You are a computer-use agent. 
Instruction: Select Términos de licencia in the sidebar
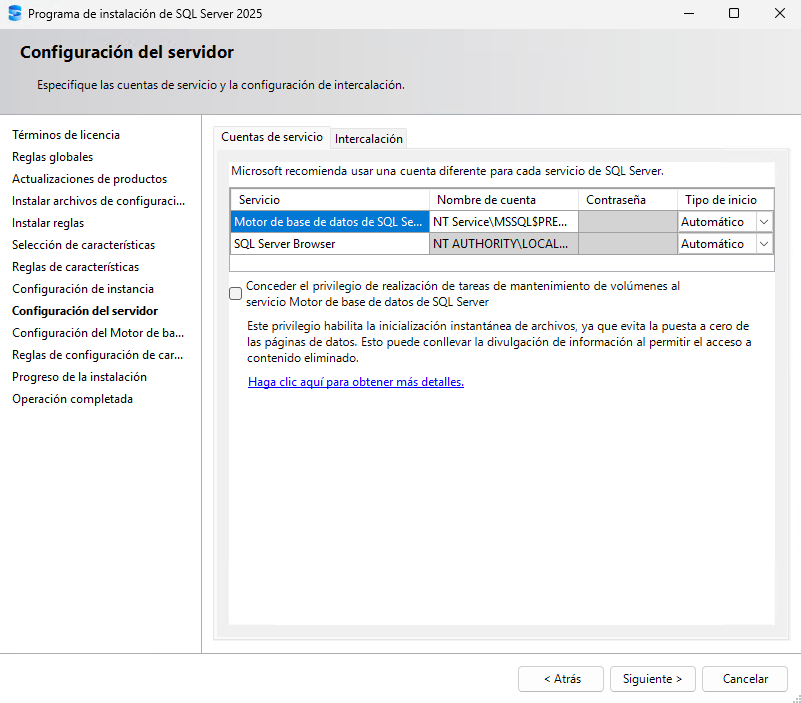pos(66,135)
